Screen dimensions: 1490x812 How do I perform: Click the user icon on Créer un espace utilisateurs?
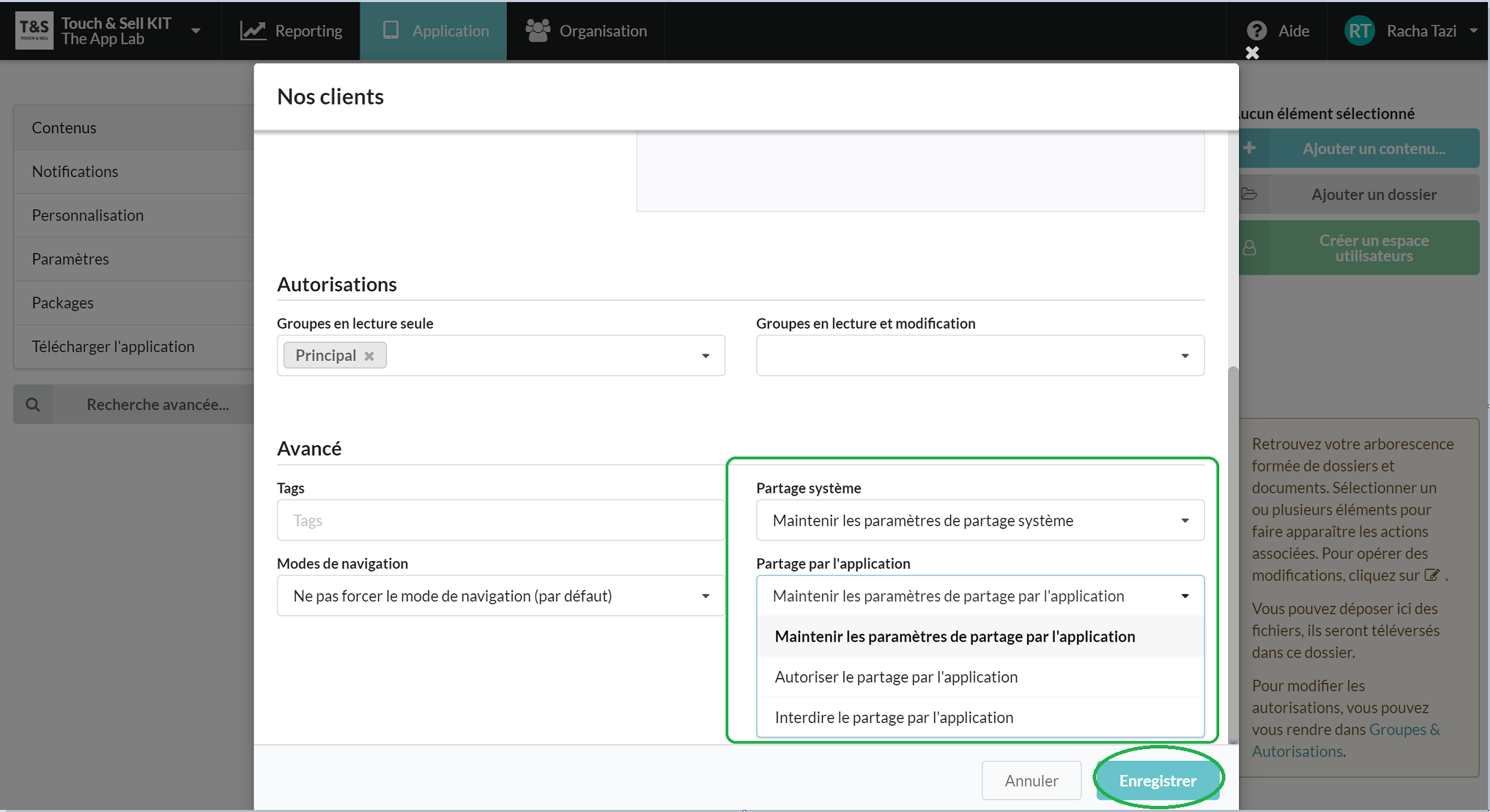1249,247
